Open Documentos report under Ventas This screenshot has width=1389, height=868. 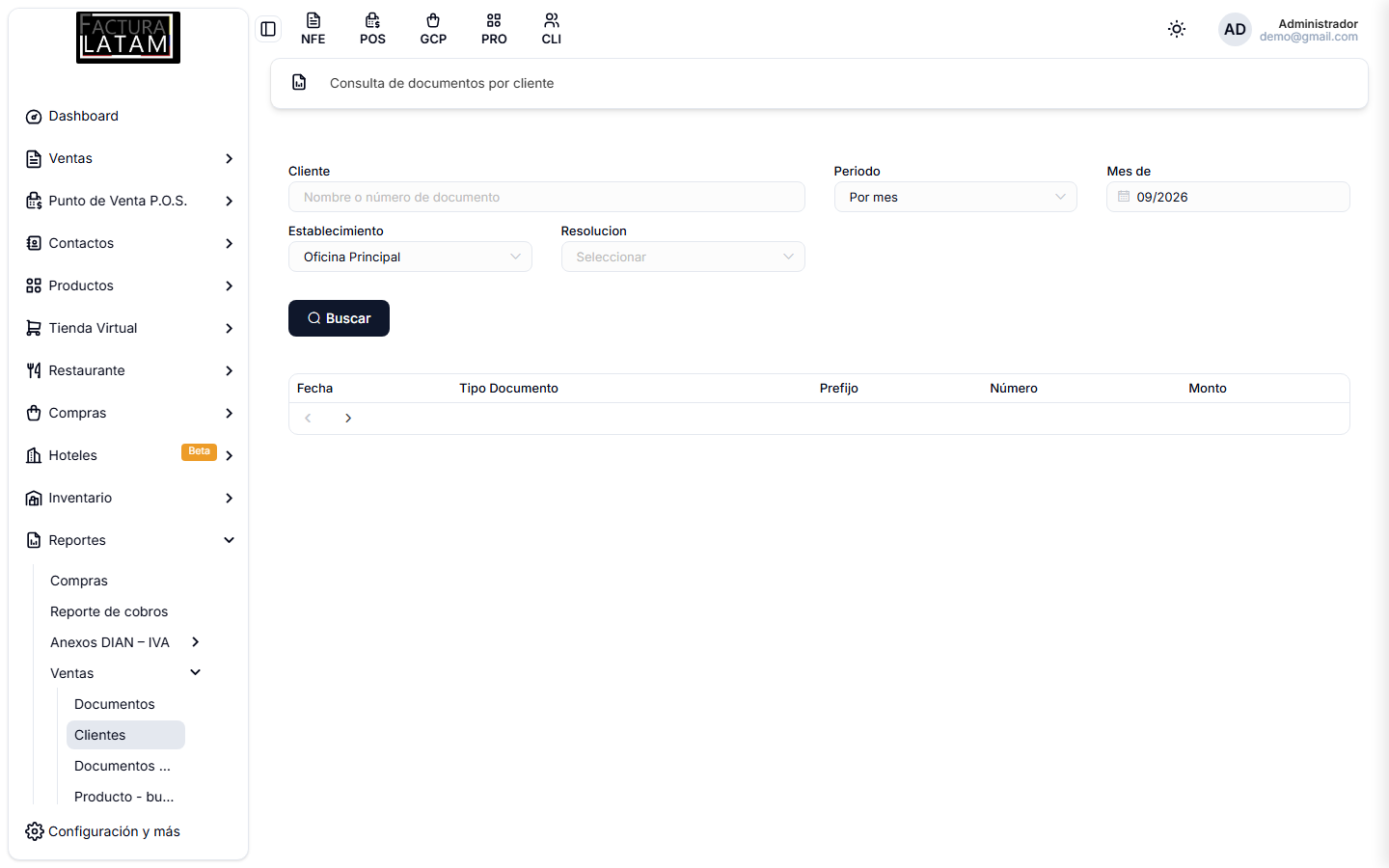click(x=115, y=704)
